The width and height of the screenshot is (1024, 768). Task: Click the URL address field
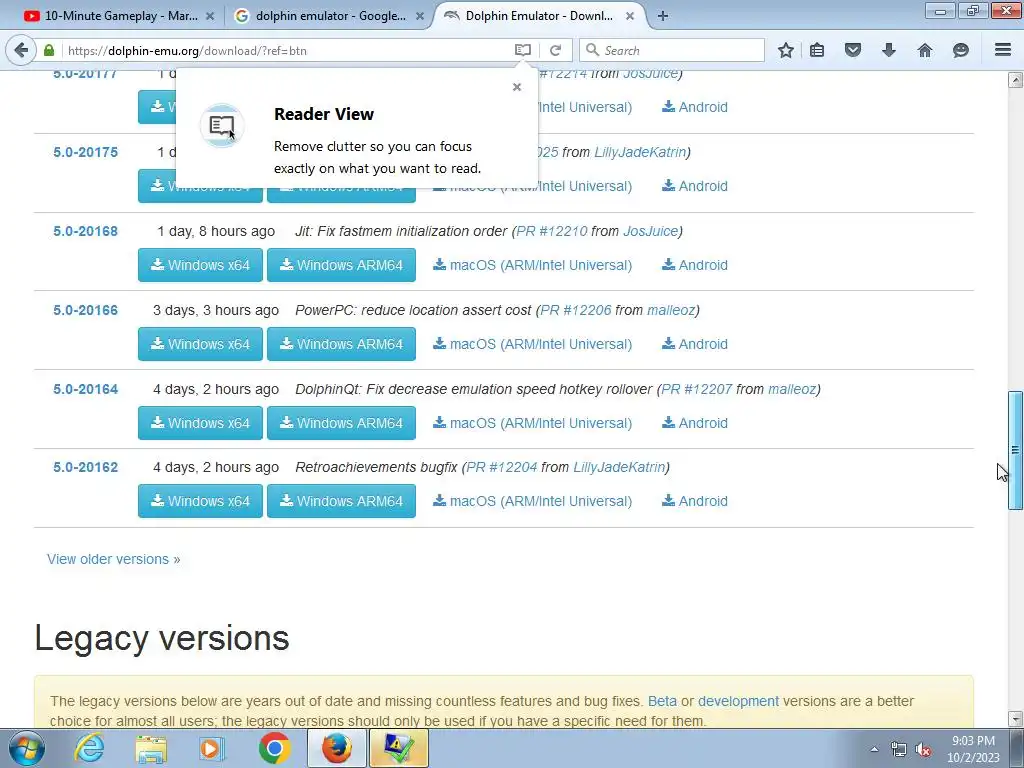[287, 50]
